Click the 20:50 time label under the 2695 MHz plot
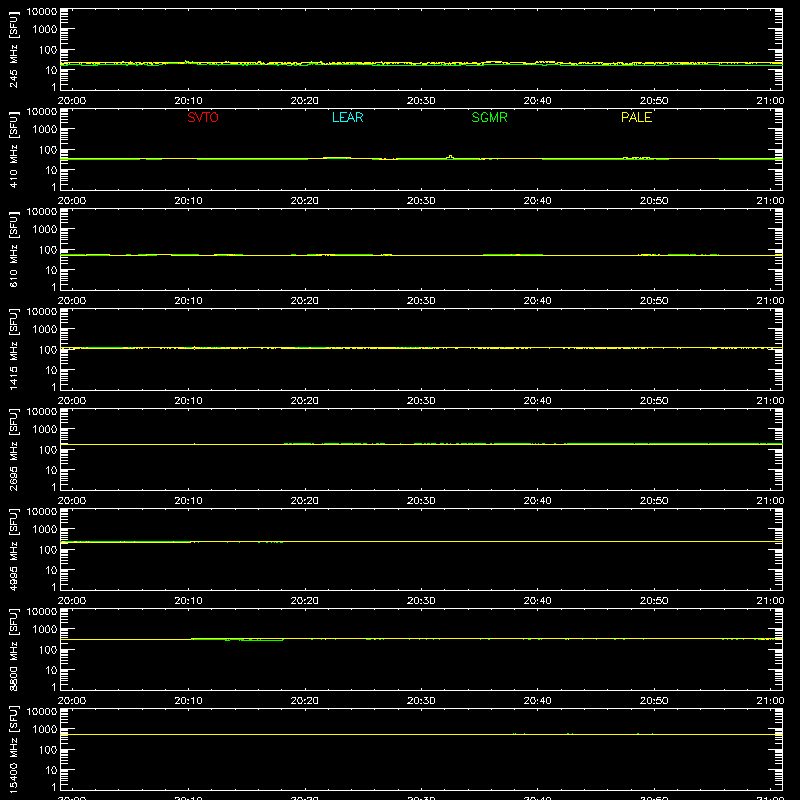Screen dimensions: 800x800 tap(654, 501)
